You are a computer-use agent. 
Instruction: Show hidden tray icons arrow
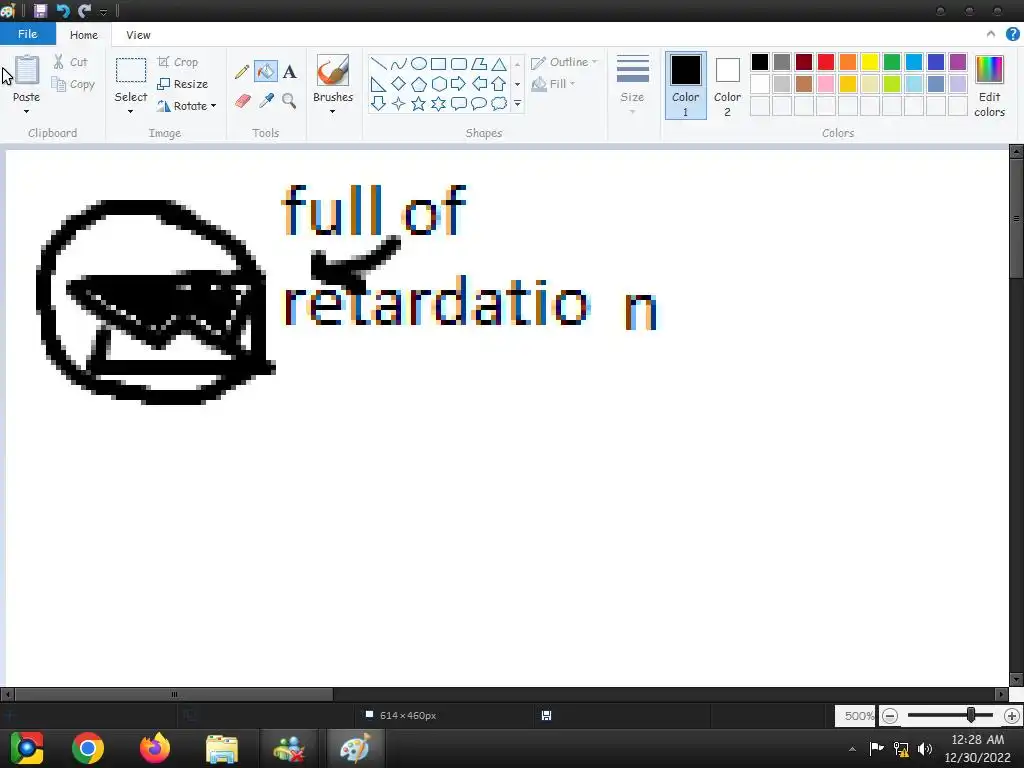coord(852,749)
